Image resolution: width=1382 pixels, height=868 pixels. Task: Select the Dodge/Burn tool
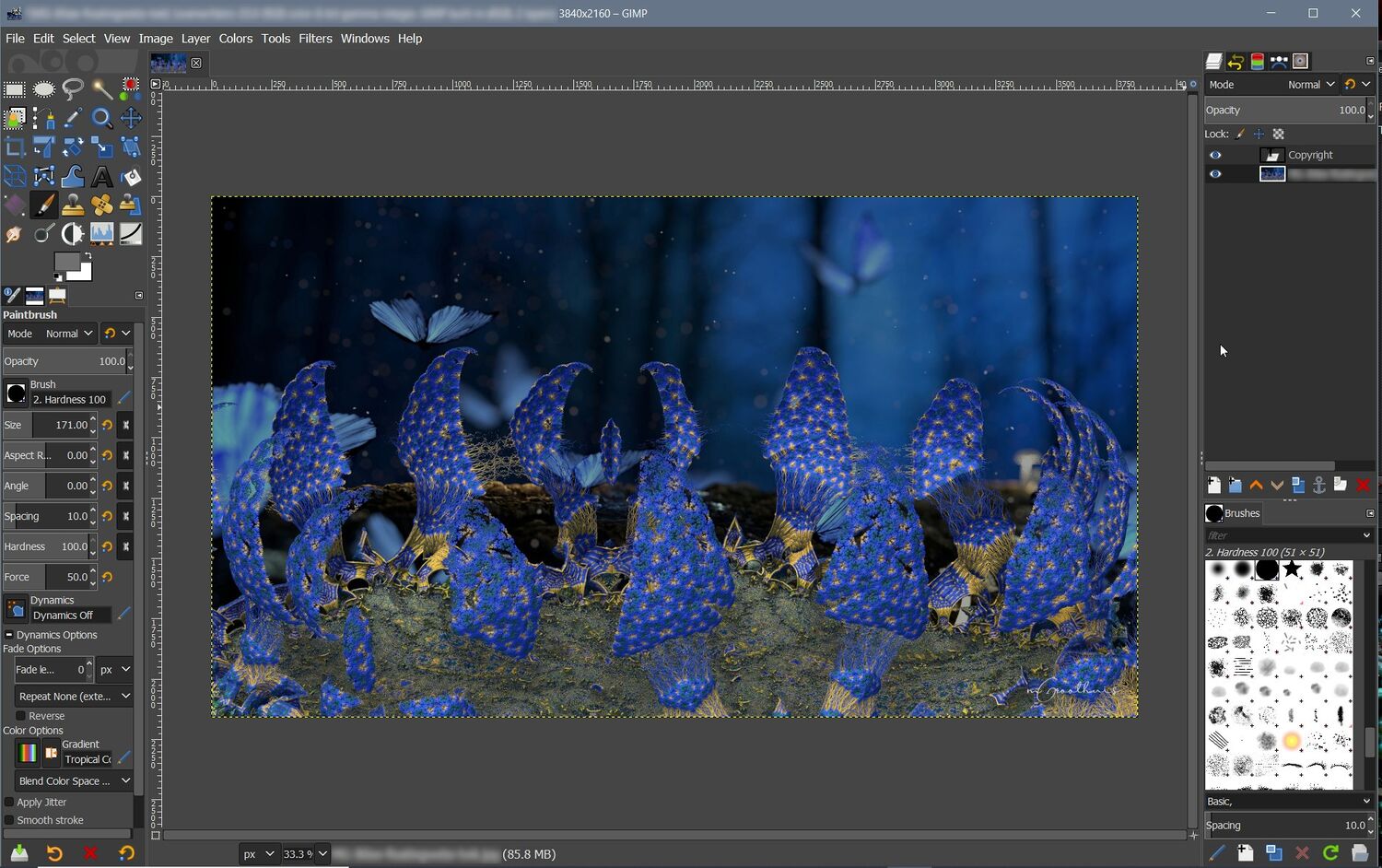(43, 235)
